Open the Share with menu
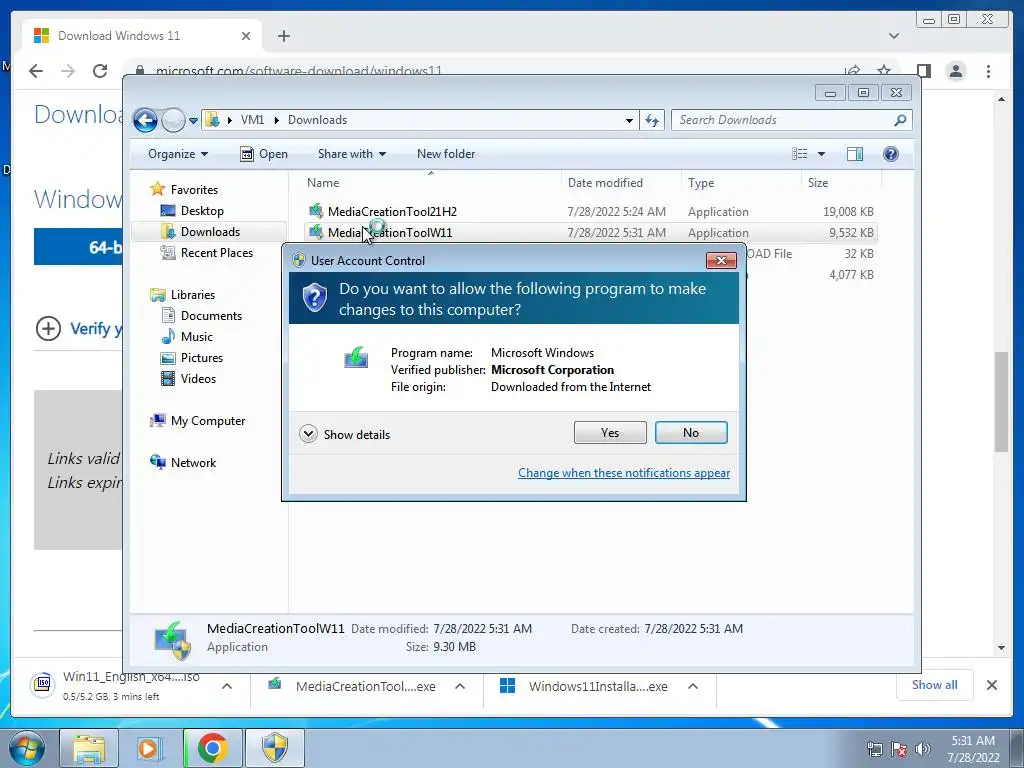 351,154
